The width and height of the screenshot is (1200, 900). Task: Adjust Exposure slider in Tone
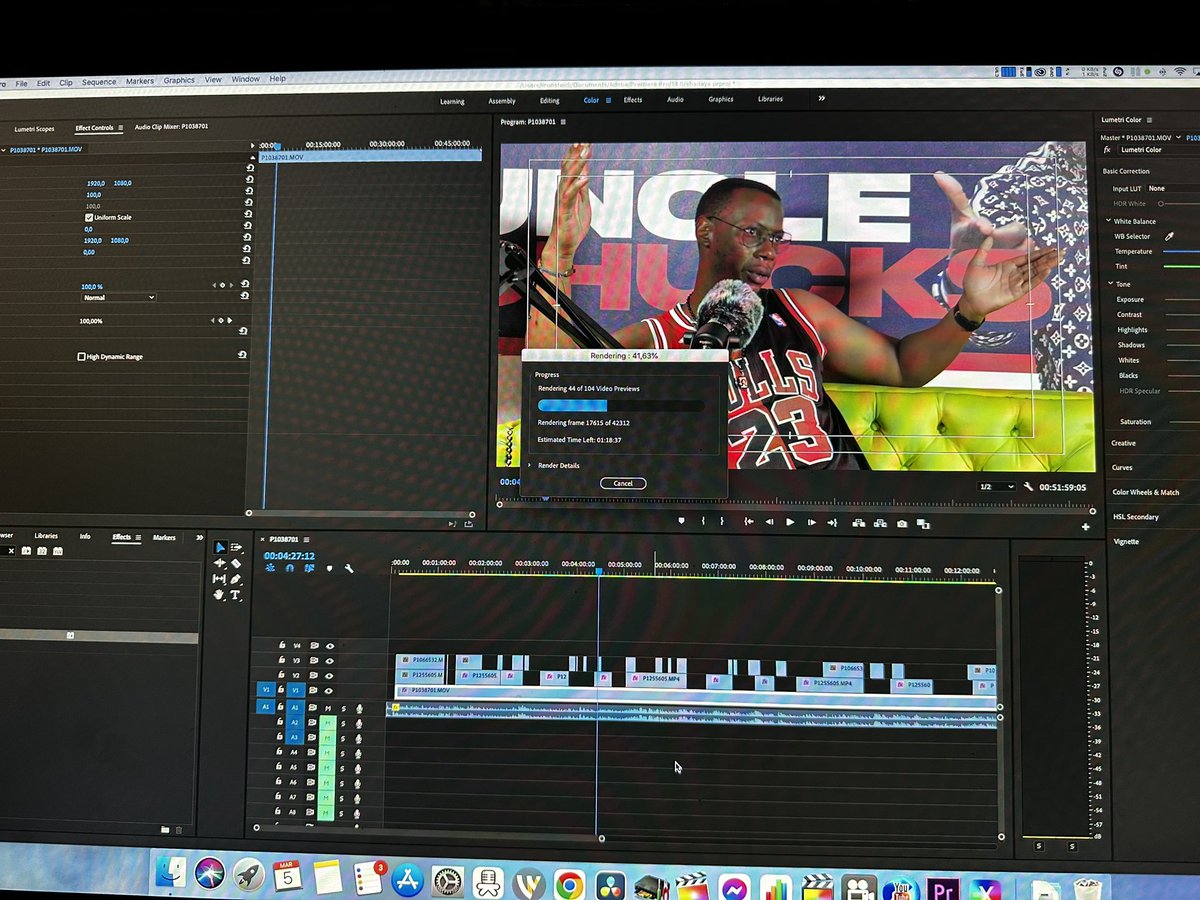[1182, 300]
